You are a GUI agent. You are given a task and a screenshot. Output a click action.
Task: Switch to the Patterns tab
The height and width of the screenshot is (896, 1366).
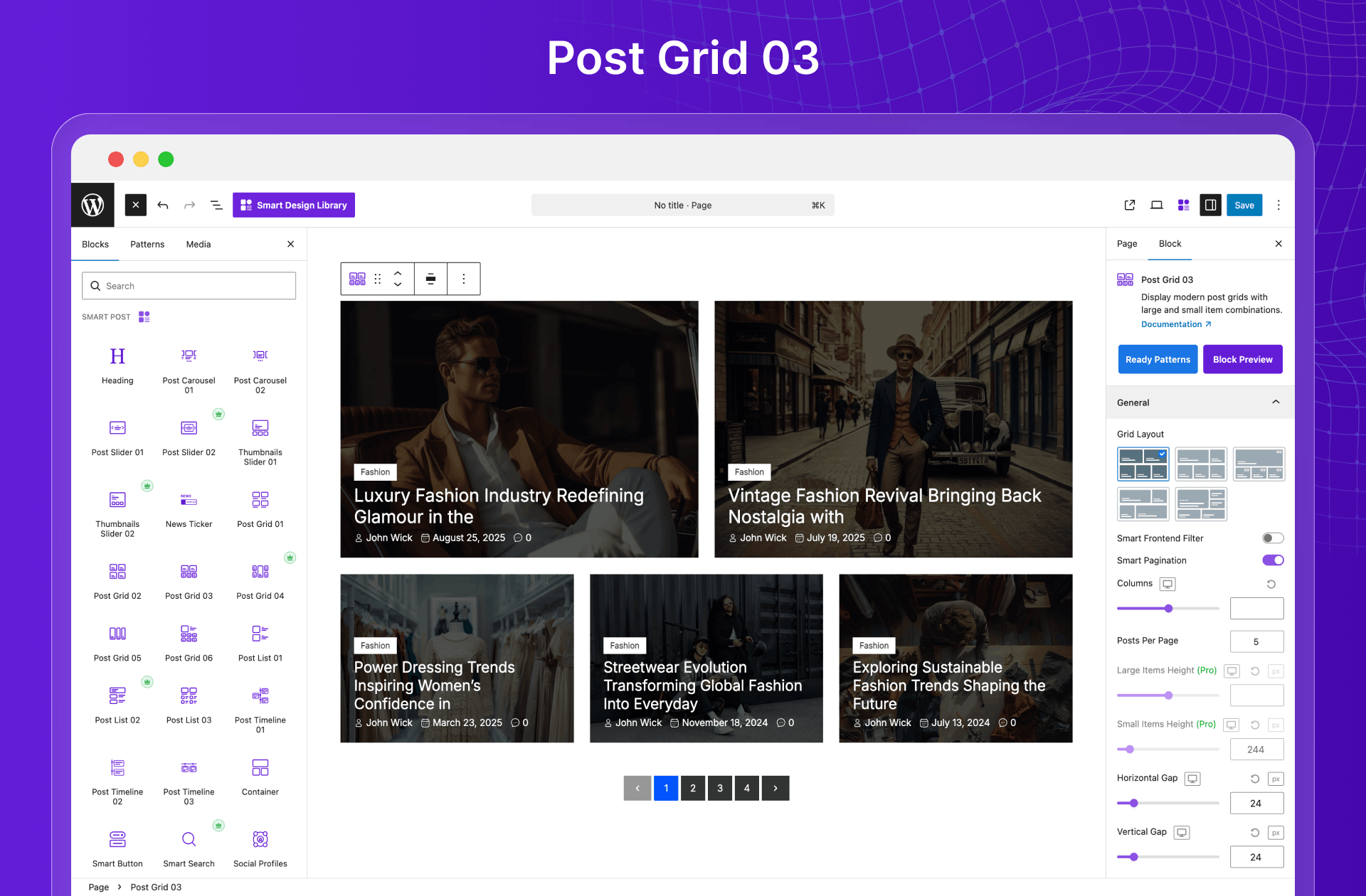147,244
